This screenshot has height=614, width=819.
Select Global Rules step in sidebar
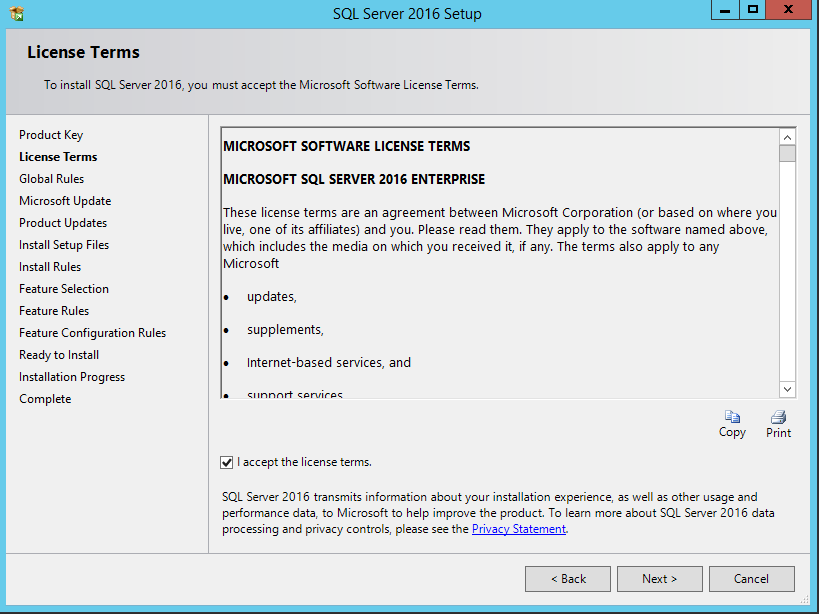click(52, 179)
